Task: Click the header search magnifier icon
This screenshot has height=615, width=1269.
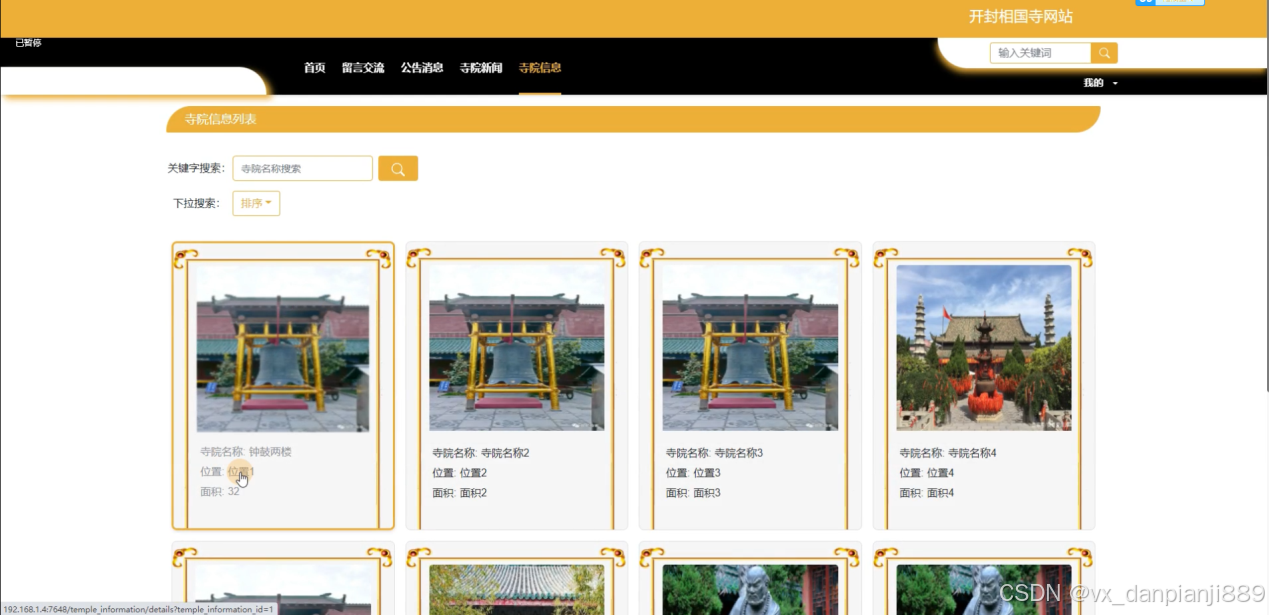Action: tap(1104, 53)
